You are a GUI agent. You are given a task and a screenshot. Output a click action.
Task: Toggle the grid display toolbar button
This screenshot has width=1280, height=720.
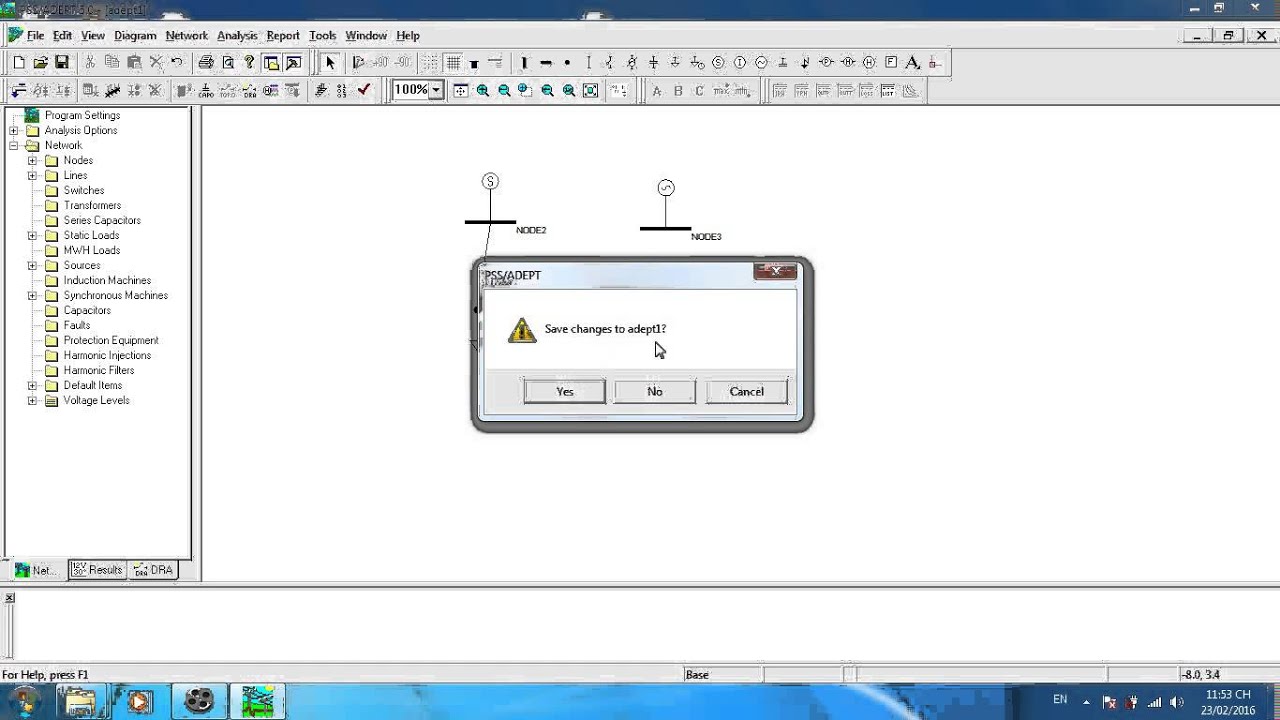[453, 62]
